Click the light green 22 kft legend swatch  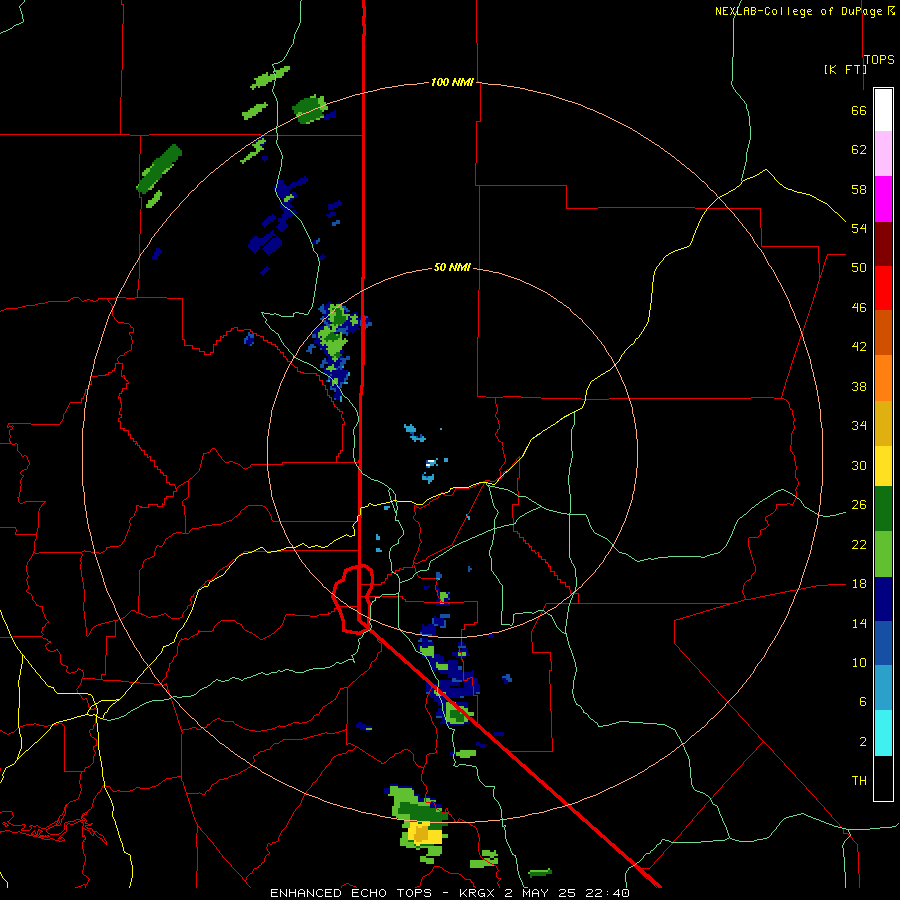(883, 554)
